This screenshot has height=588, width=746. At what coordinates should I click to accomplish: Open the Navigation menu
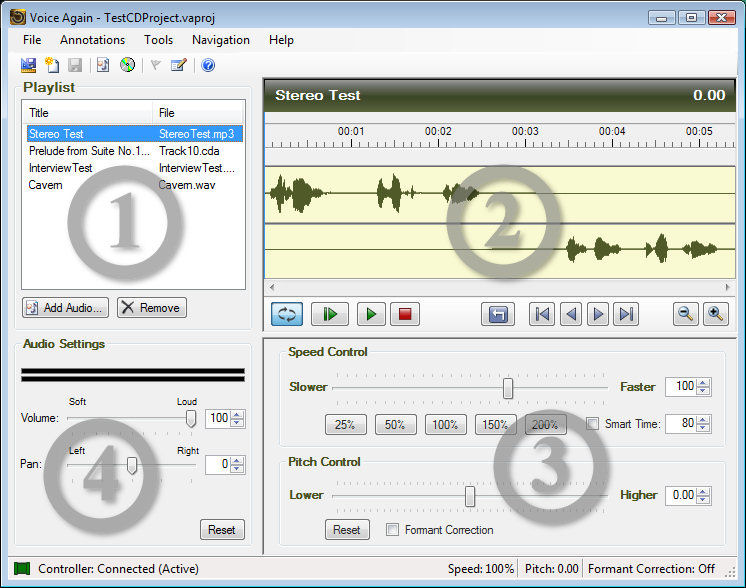point(221,40)
